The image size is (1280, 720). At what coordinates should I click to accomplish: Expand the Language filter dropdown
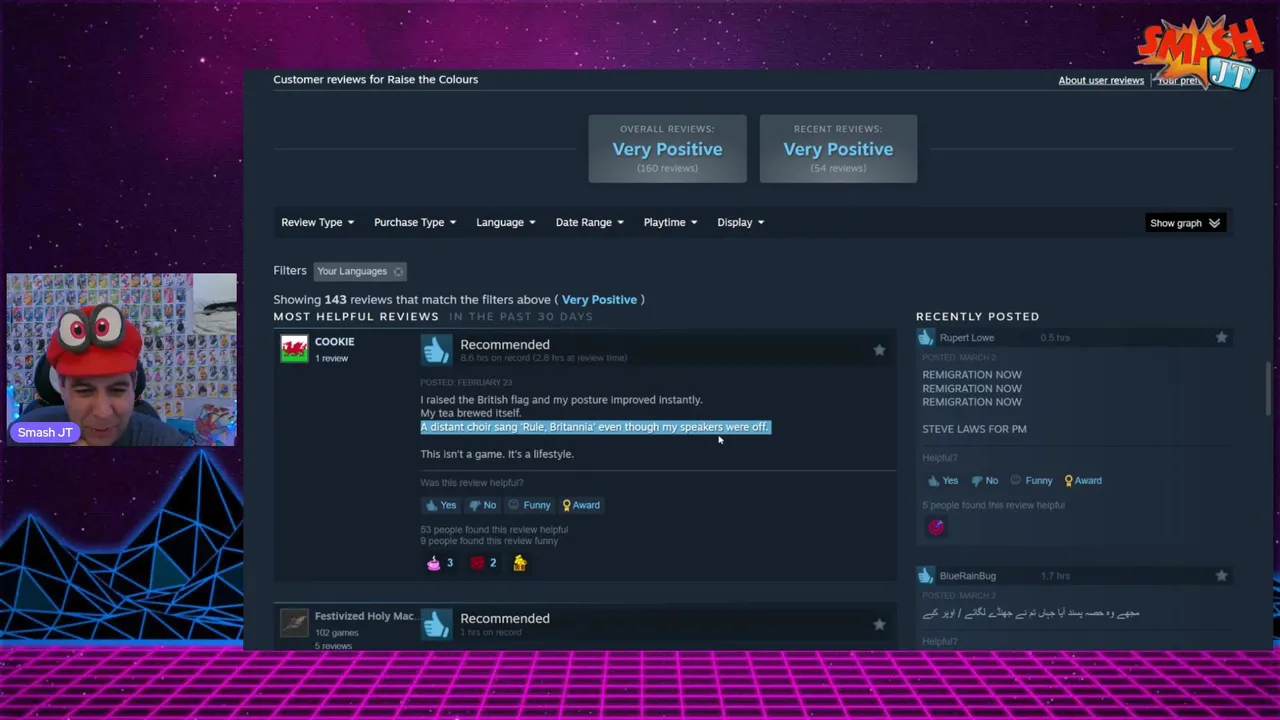[x=506, y=222]
